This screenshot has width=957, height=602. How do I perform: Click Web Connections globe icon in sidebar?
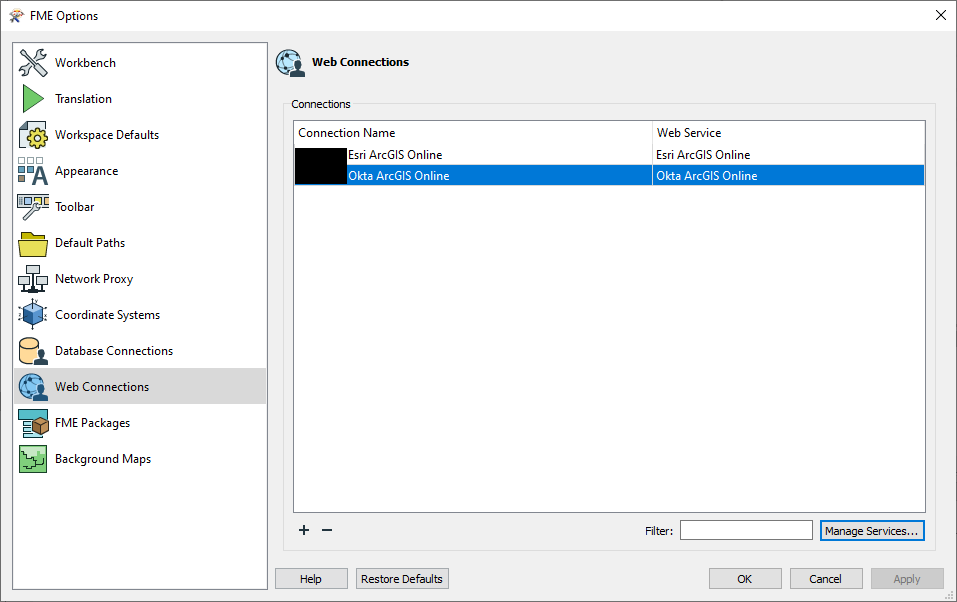tap(33, 387)
